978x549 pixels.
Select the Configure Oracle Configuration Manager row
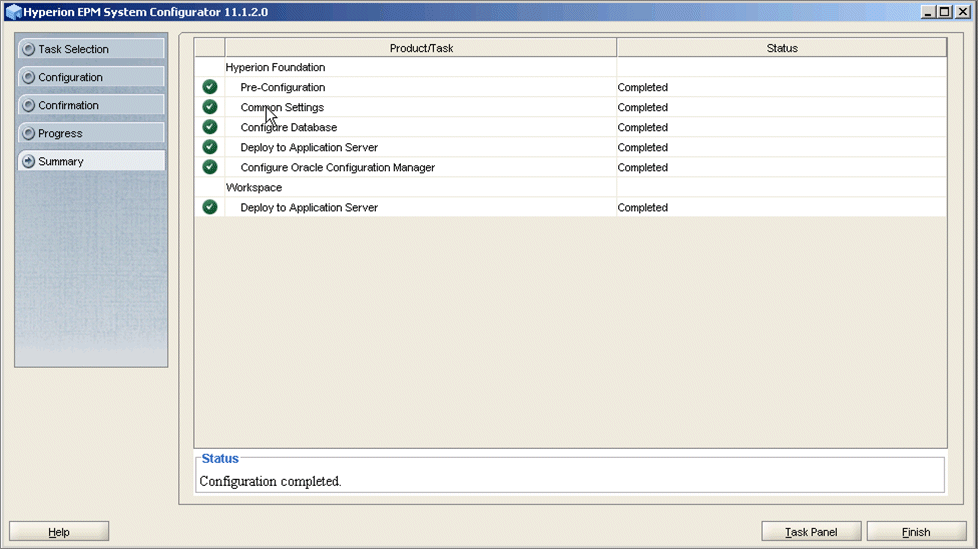570,167
